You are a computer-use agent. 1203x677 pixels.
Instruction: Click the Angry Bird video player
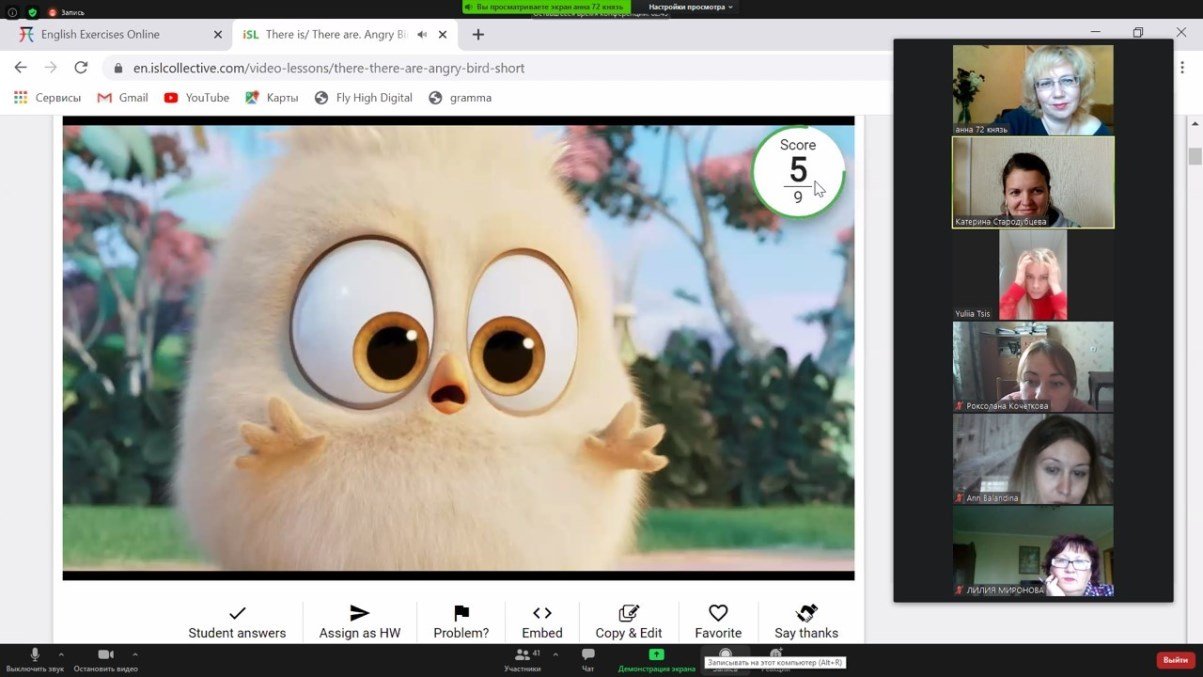pos(458,348)
